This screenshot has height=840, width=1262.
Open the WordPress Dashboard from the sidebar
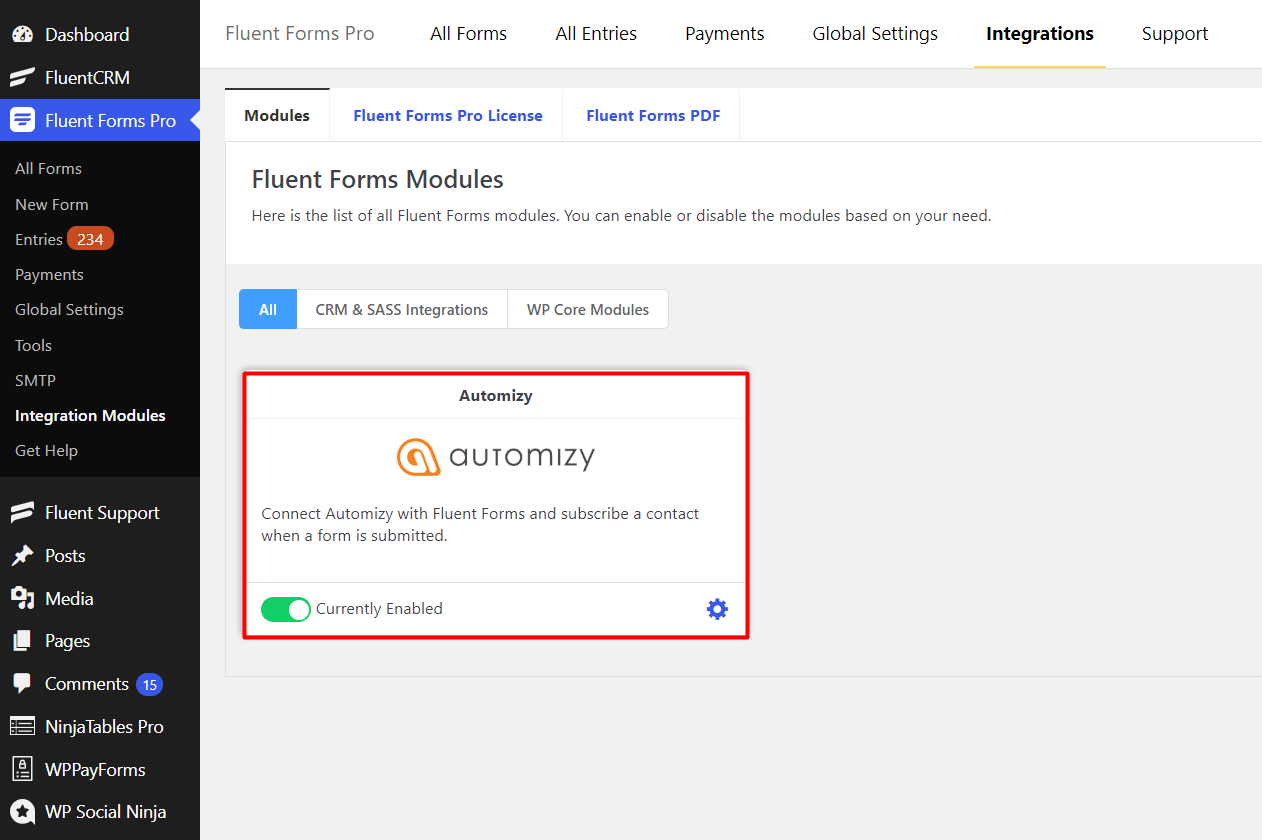point(23,33)
